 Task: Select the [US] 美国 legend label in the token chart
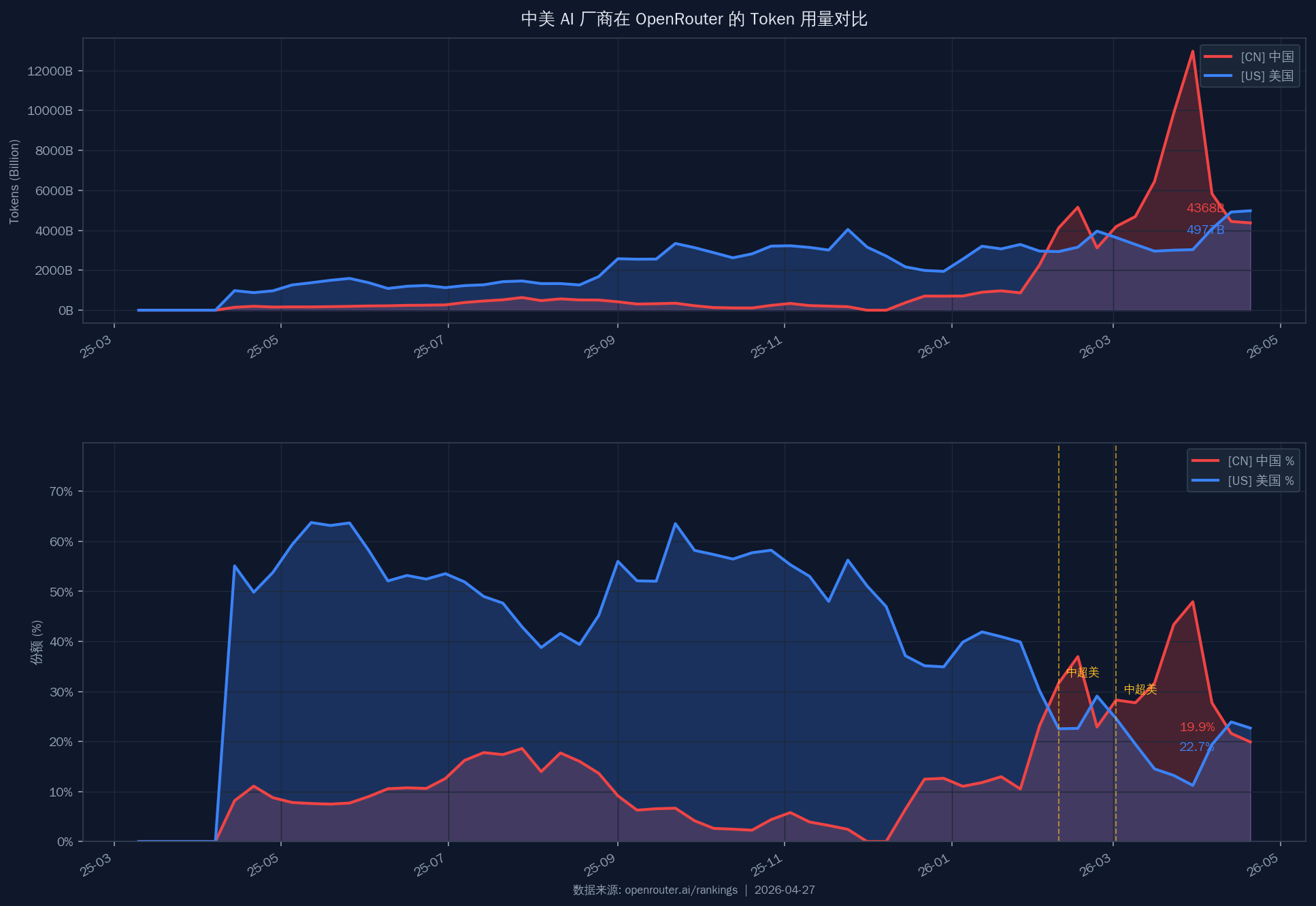click(x=1267, y=76)
